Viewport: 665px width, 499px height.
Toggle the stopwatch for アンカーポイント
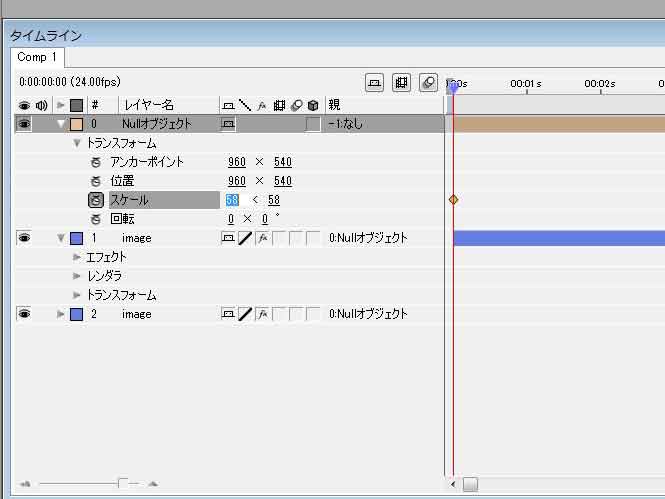click(96, 162)
